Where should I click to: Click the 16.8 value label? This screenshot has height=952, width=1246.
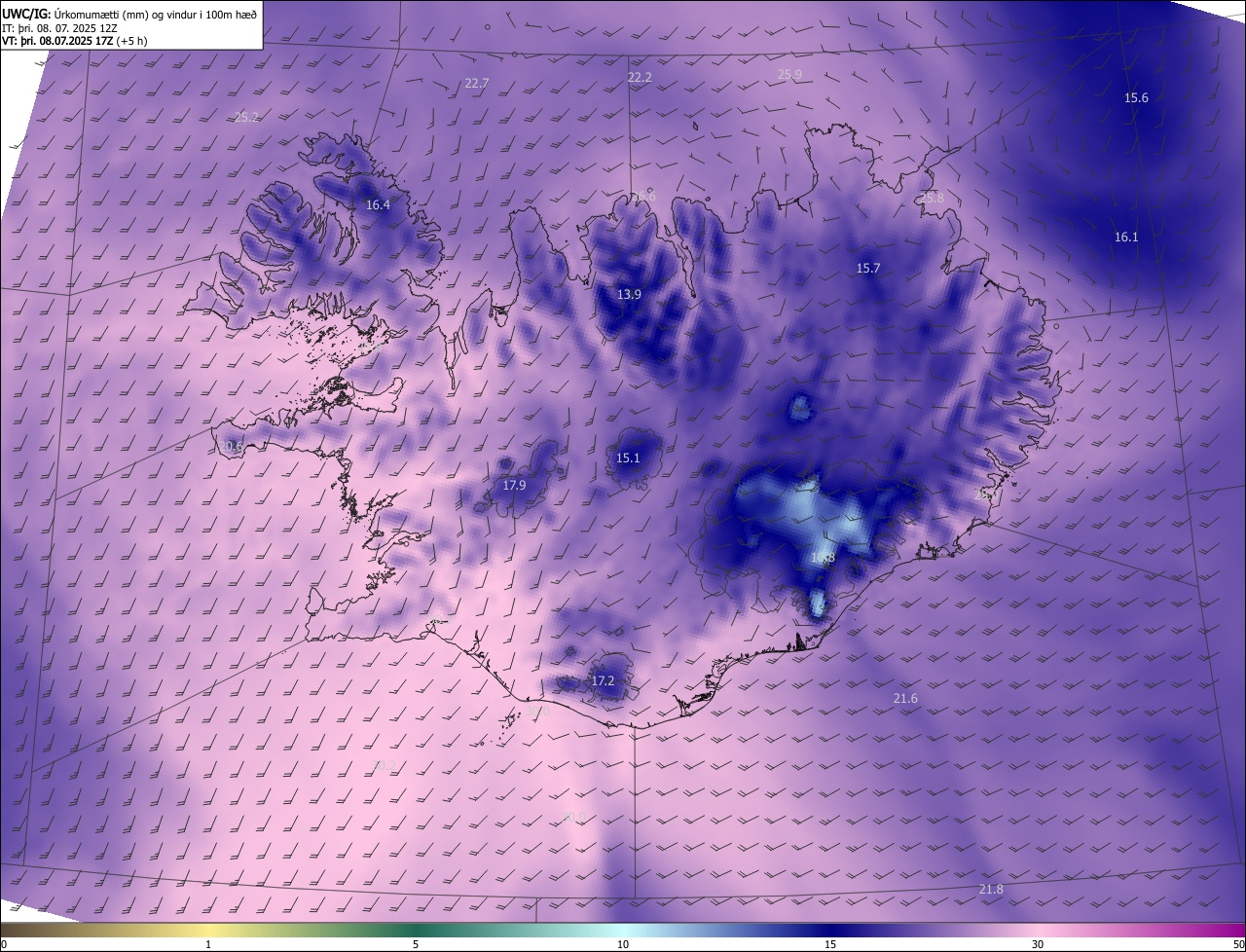823,558
